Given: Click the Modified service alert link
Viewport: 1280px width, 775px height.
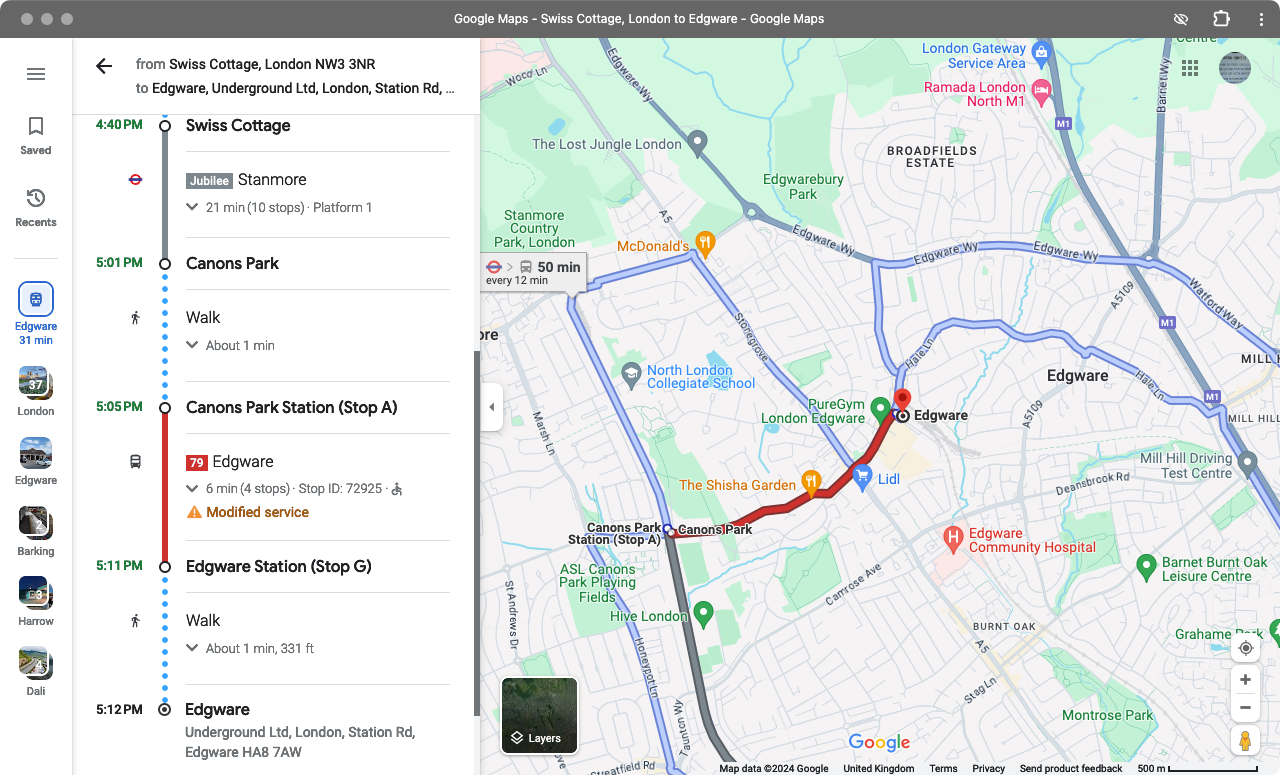Looking at the screenshot, I should tap(257, 512).
